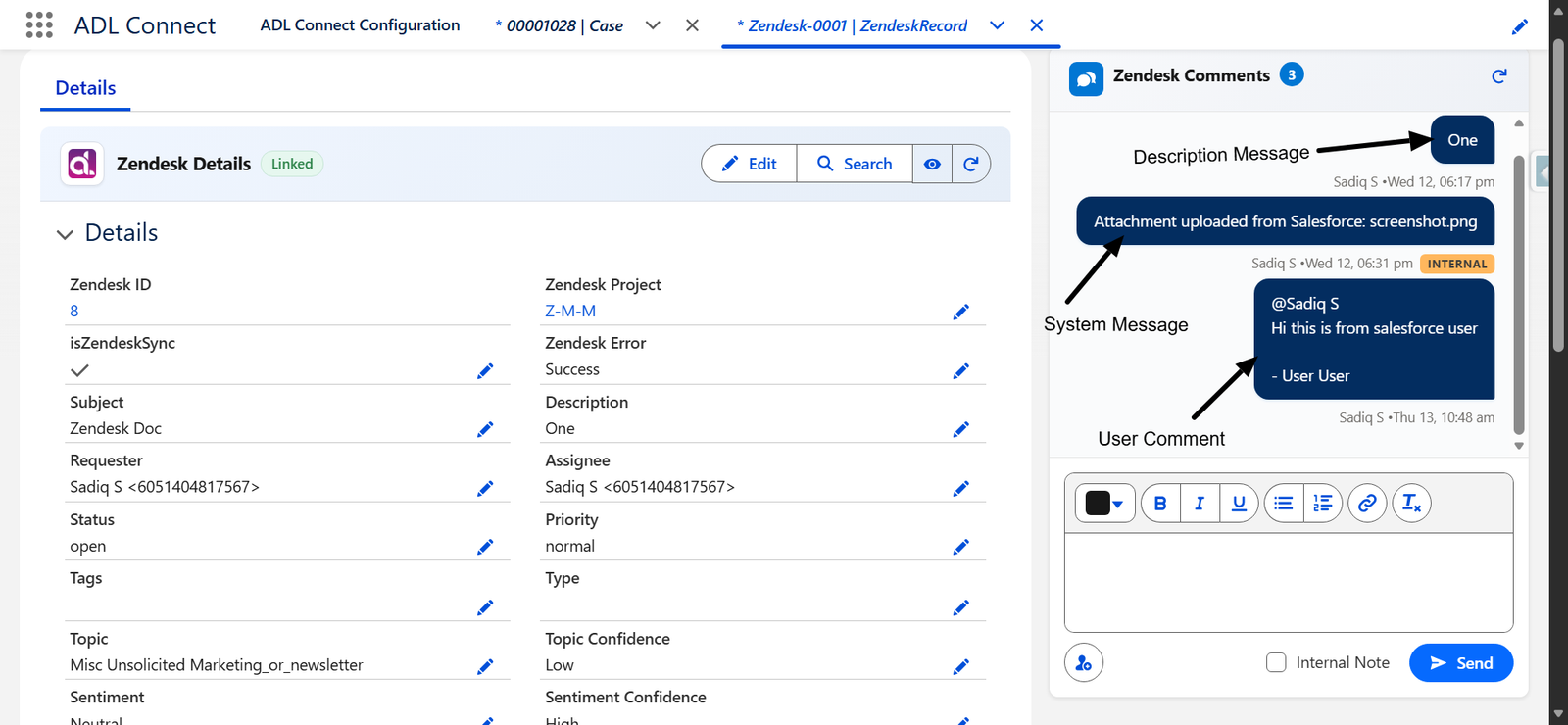Select the Details tab
Image resolution: width=1568 pixels, height=725 pixels.
pos(85,88)
